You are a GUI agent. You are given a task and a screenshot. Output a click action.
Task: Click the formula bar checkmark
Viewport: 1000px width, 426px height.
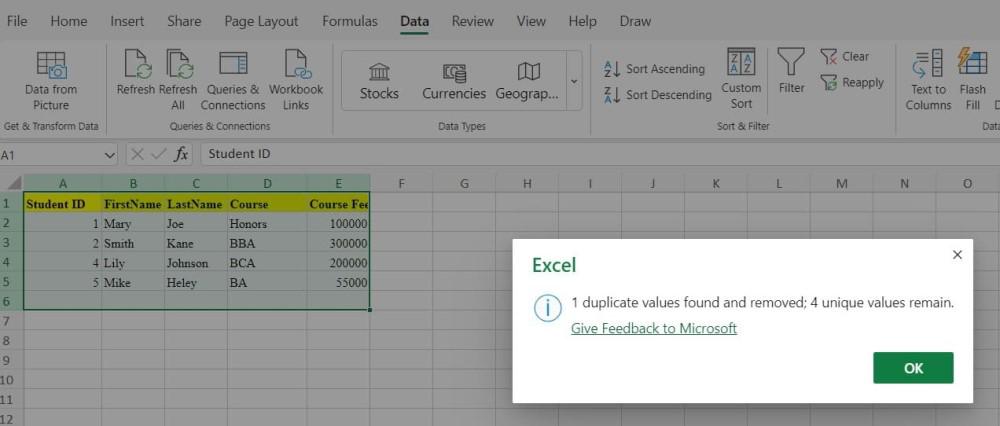point(159,154)
